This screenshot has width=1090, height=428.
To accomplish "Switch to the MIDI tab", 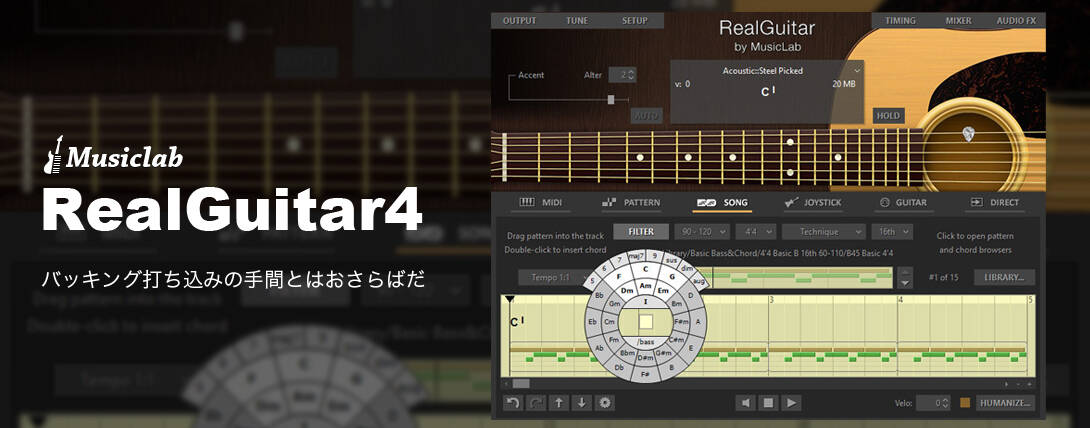I will (540, 202).
